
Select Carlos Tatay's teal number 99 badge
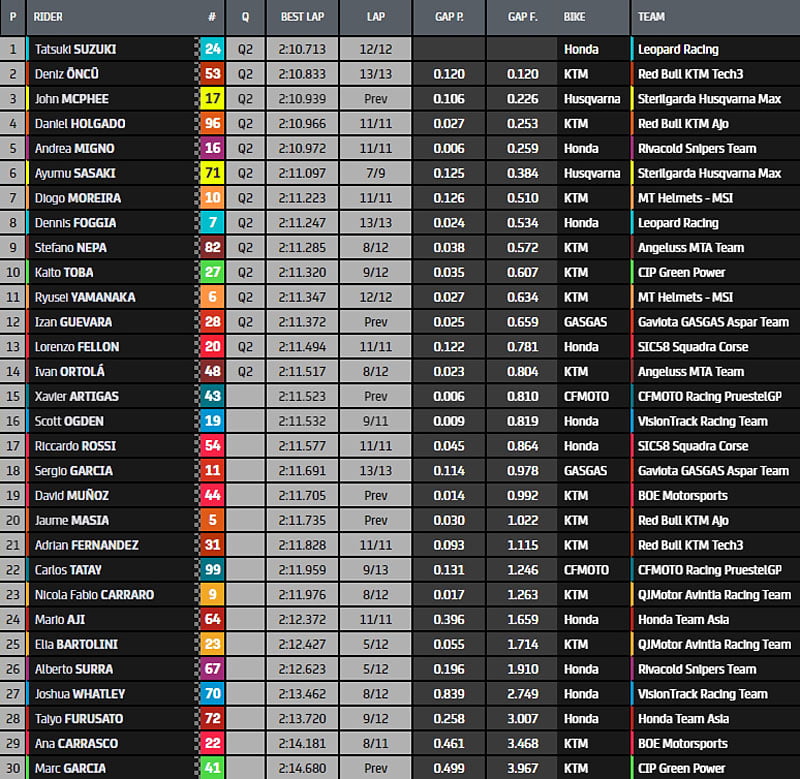(x=212, y=570)
